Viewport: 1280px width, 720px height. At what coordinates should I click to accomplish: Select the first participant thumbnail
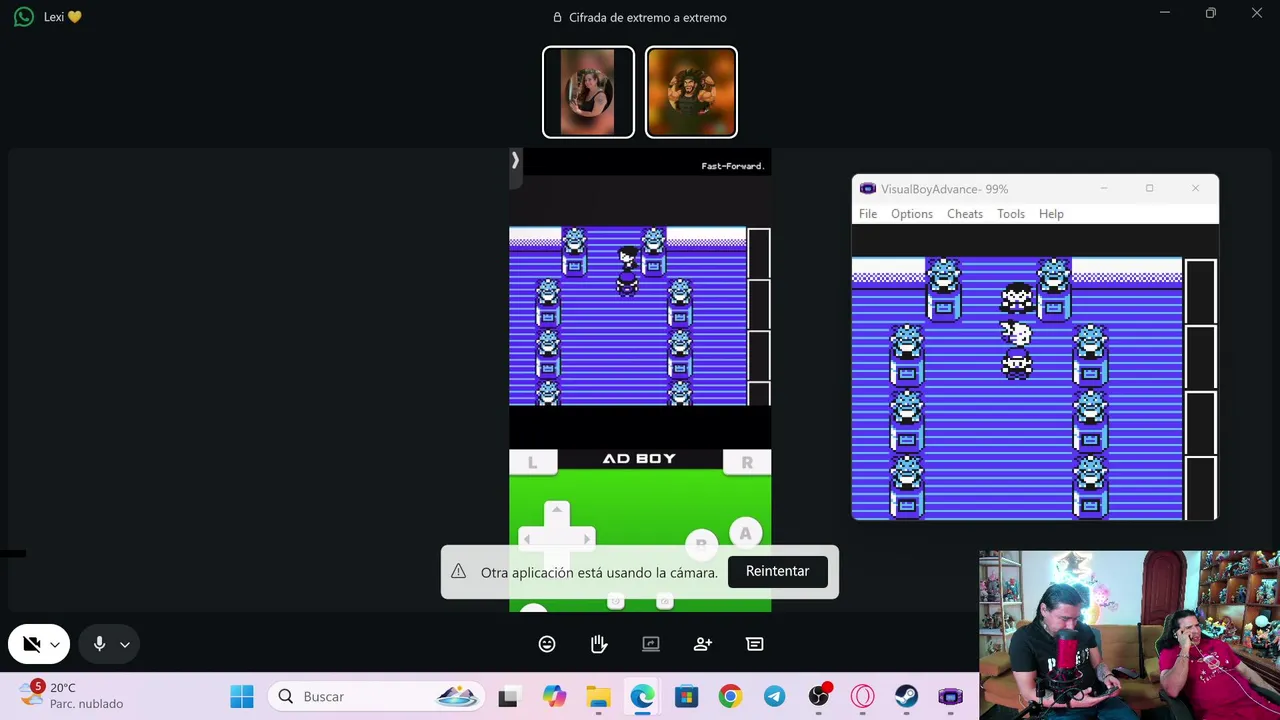[588, 92]
